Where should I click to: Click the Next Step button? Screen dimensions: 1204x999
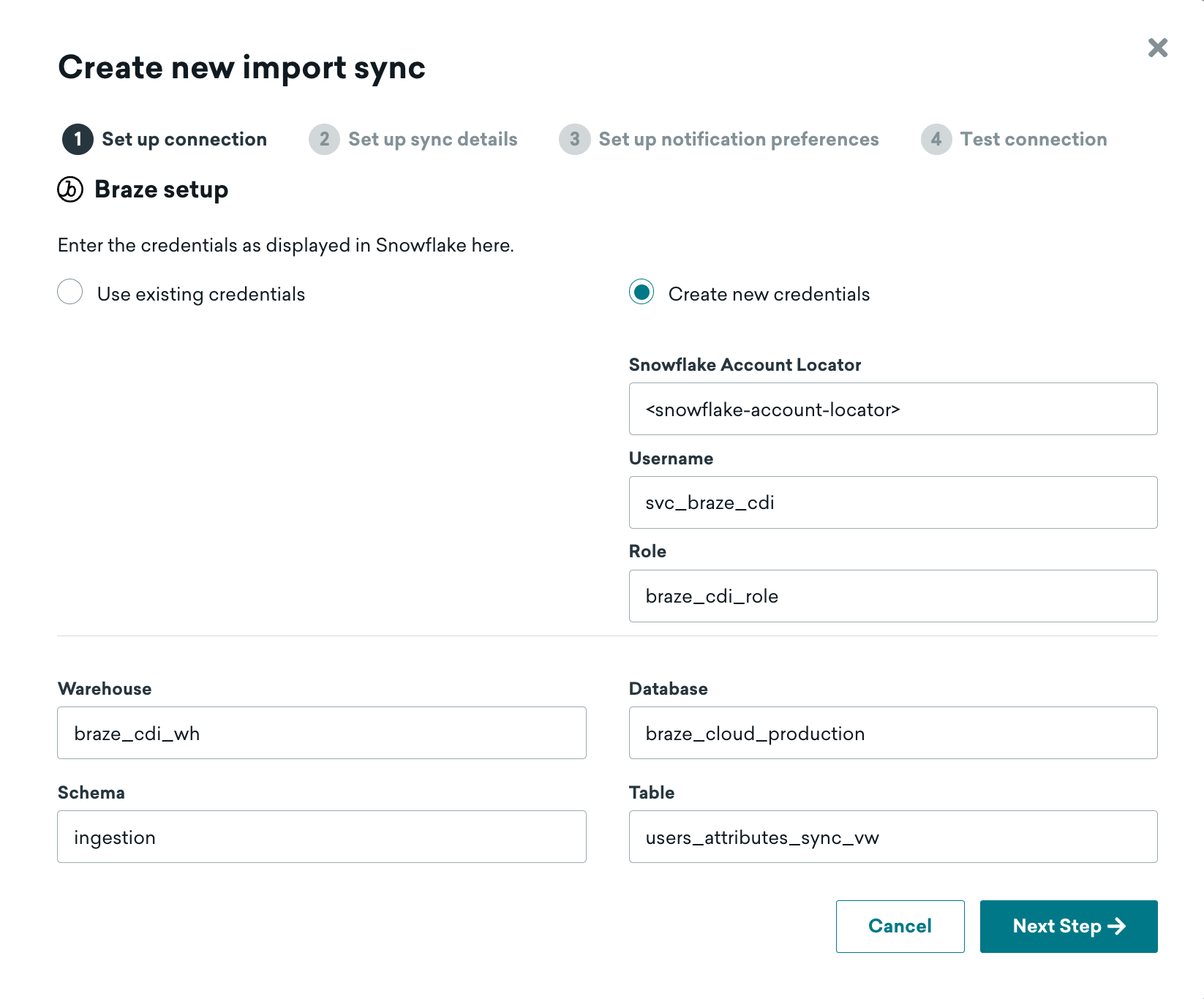pos(1068,926)
